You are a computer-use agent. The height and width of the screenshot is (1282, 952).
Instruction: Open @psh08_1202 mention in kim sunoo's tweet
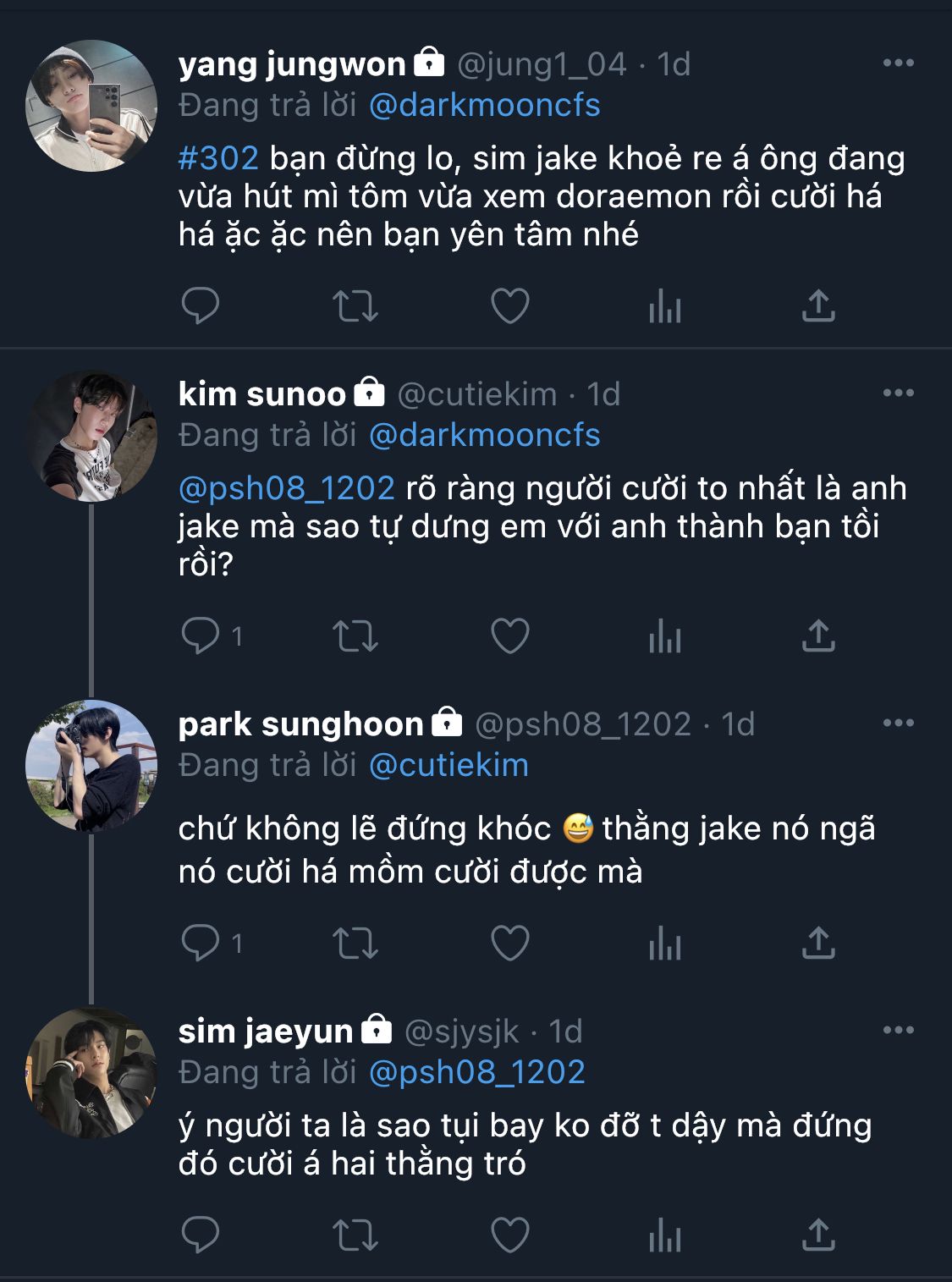pos(287,488)
